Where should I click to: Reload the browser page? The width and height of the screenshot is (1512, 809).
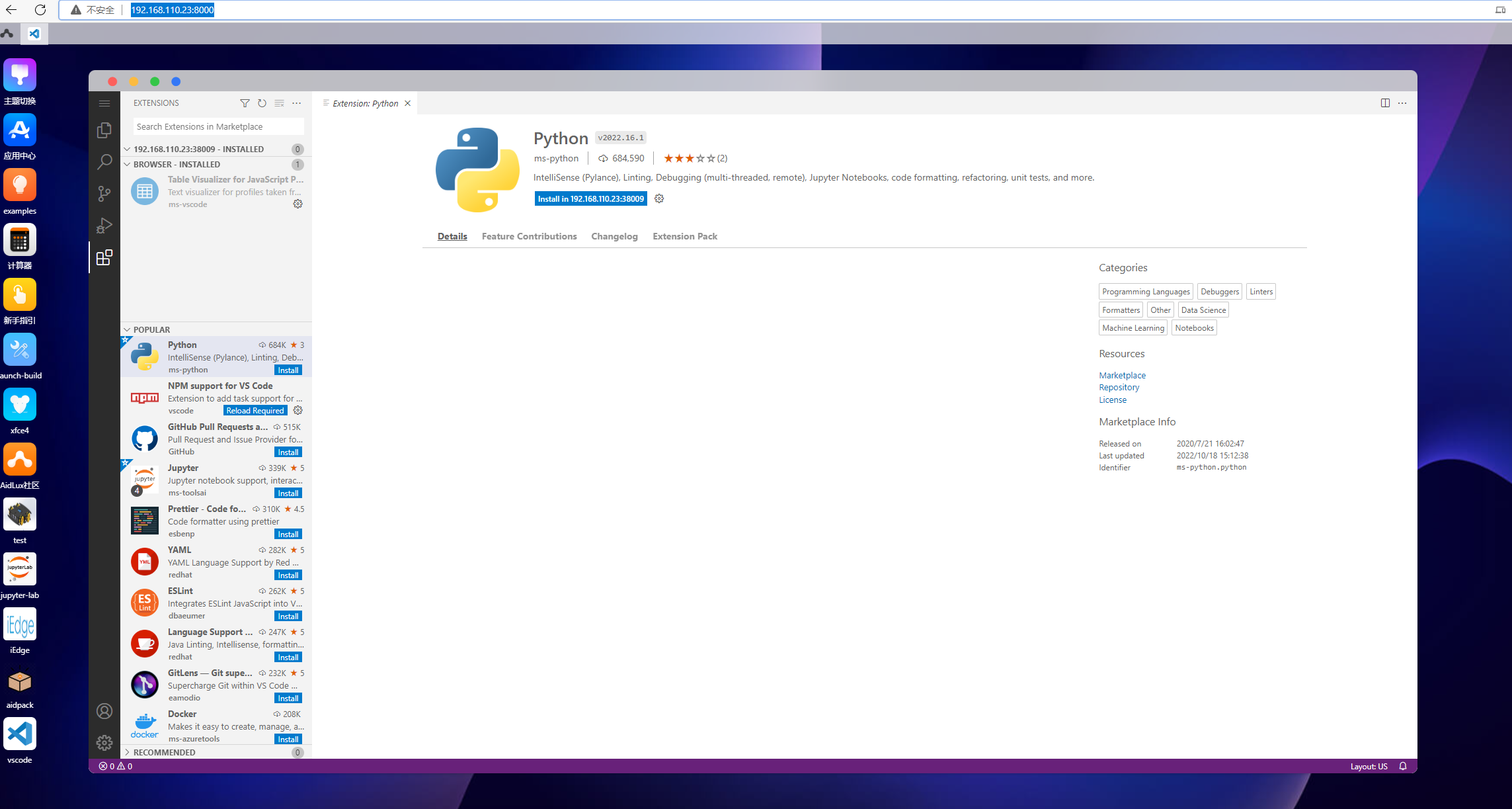tap(40, 10)
